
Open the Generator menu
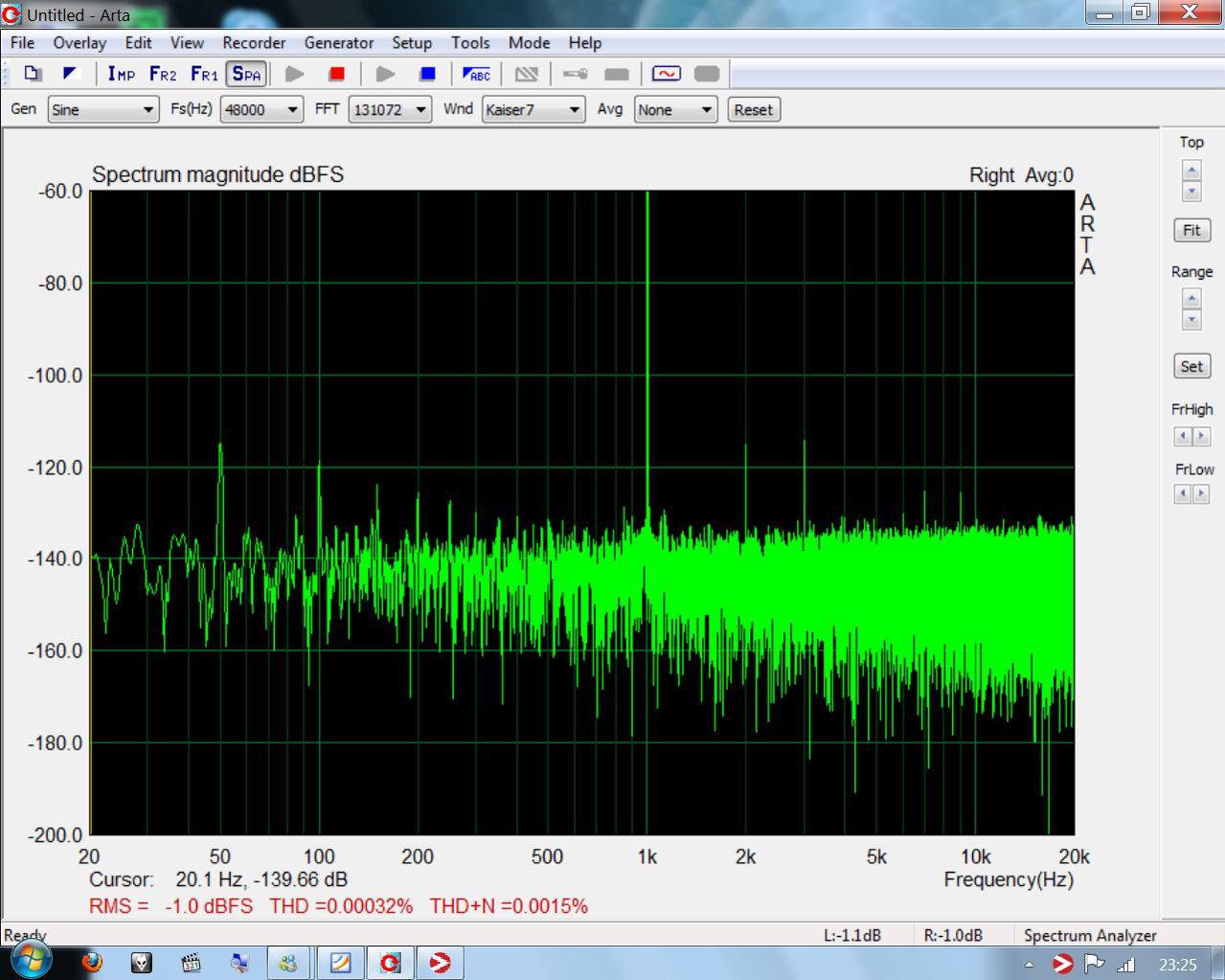pos(338,42)
